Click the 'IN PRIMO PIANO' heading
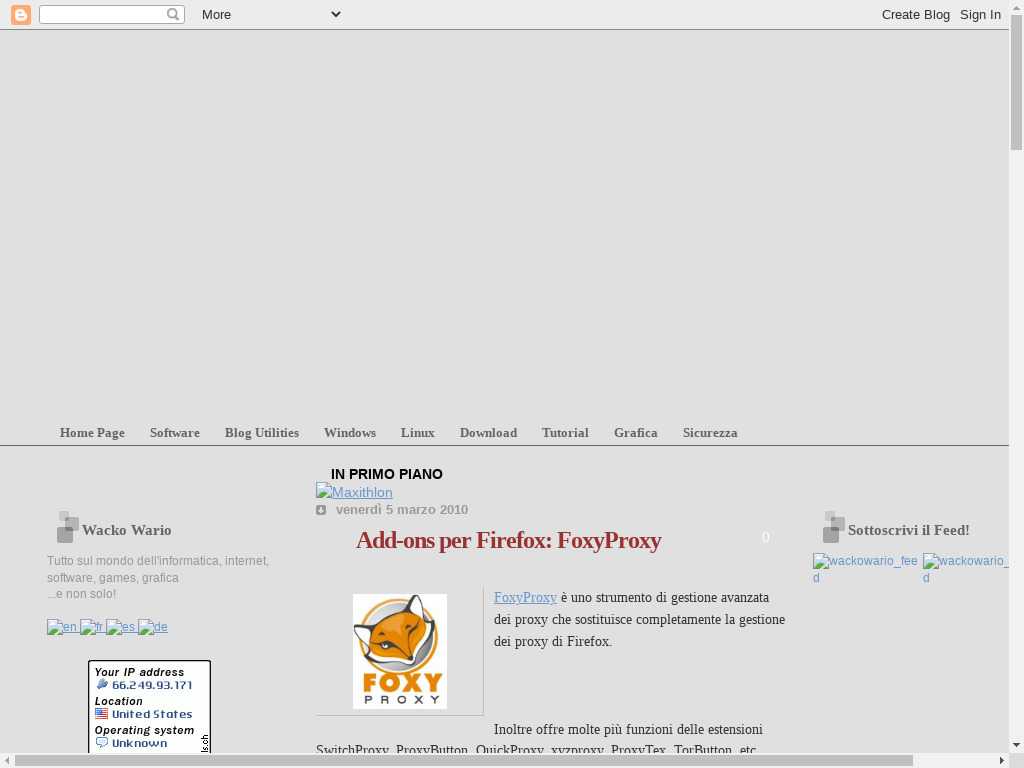Screen dimensions: 1024x768 tap(387, 474)
